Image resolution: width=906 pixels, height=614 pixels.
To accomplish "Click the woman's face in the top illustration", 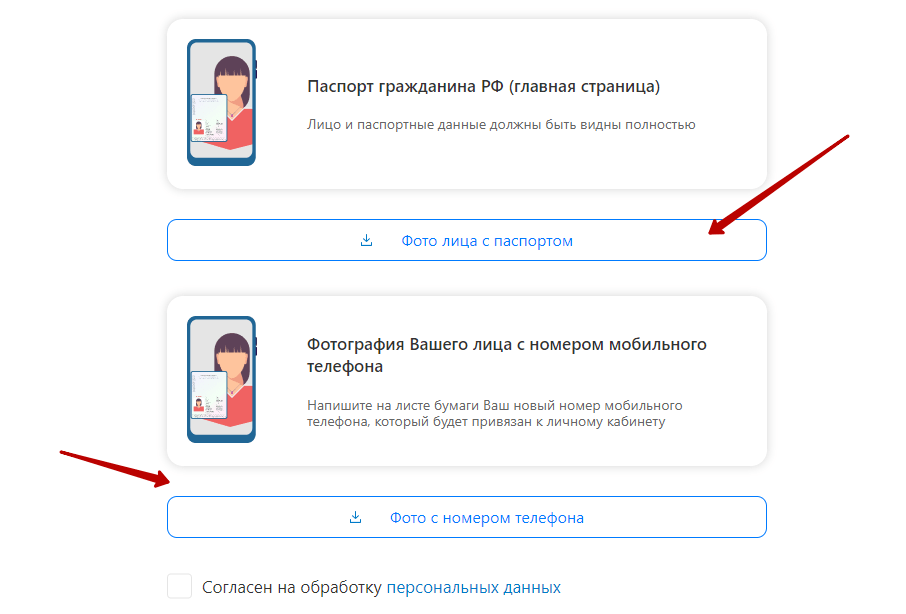I will point(232,85).
